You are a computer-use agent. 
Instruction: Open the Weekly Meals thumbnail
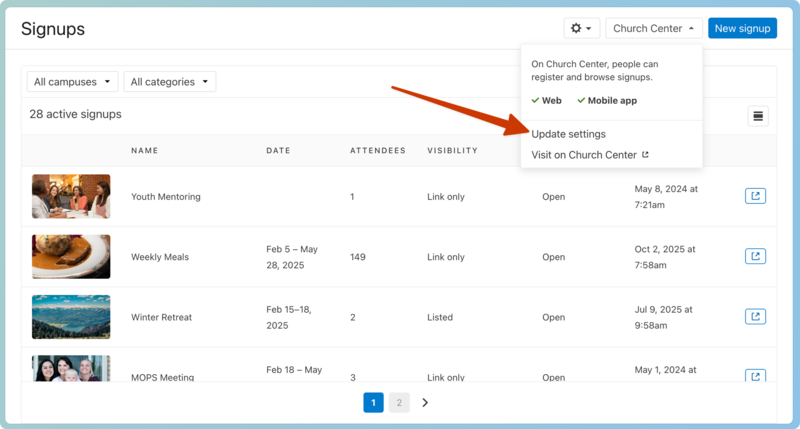click(71, 256)
